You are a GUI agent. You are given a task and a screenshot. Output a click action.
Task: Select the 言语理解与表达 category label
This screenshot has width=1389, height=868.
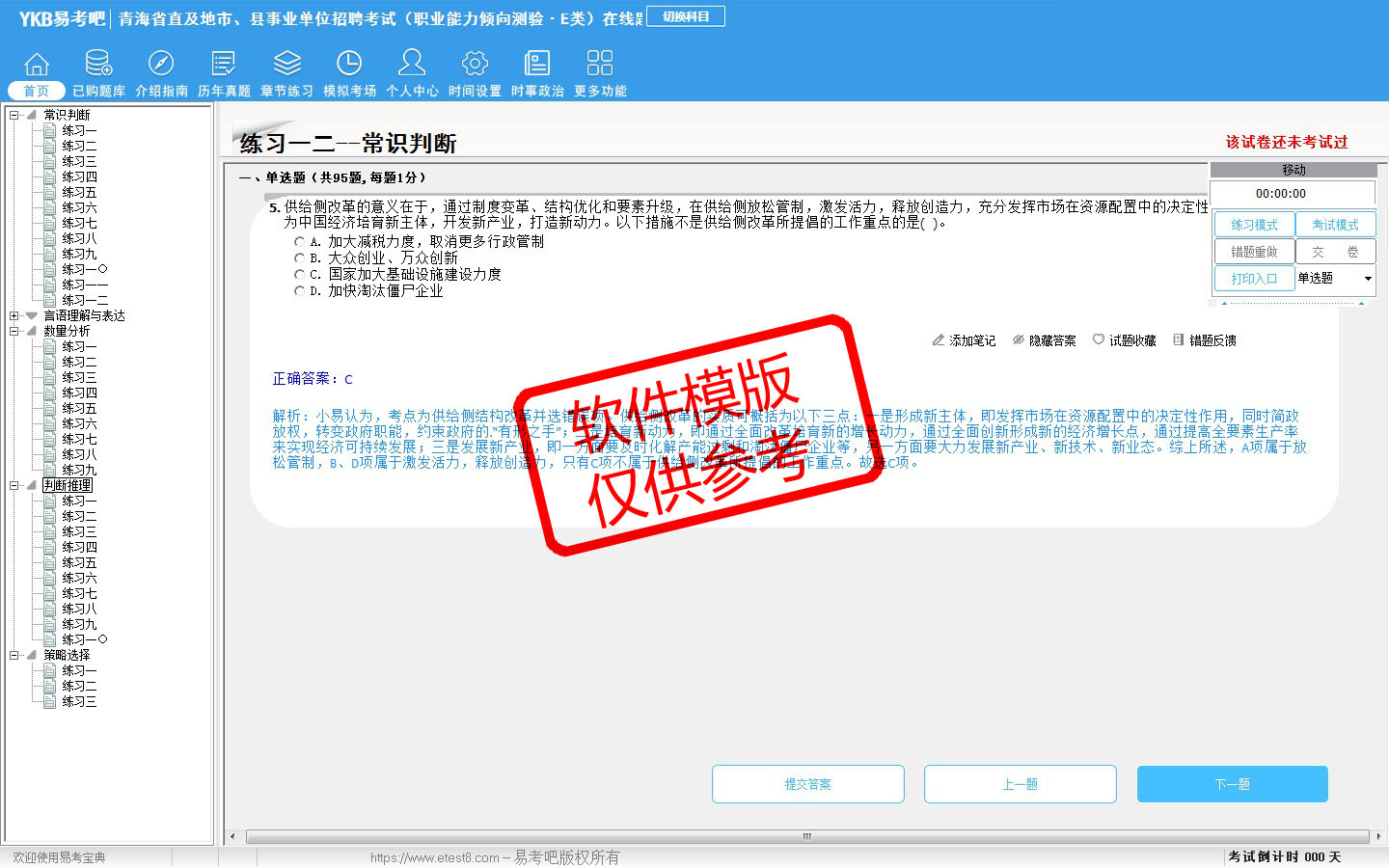pyautogui.click(x=84, y=315)
